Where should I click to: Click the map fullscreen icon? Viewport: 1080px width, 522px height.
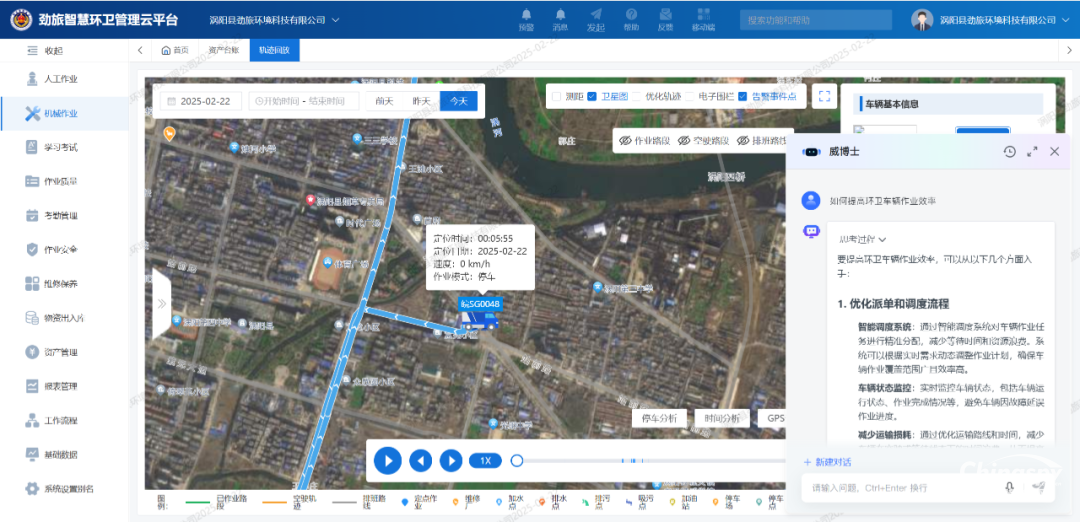point(824,97)
